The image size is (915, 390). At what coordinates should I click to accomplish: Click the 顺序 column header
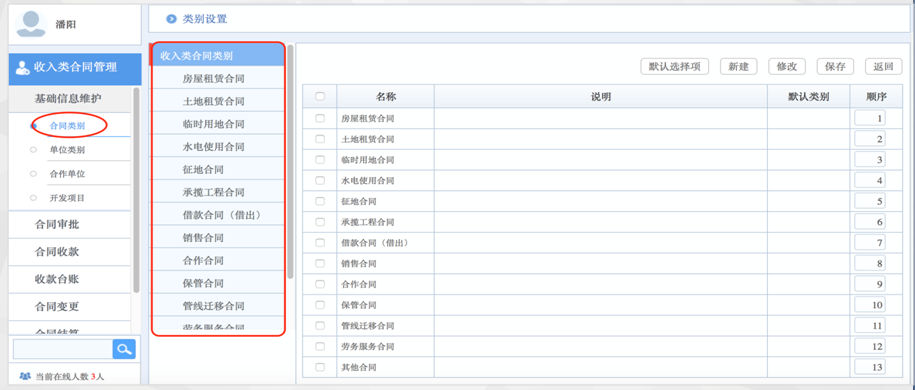876,96
